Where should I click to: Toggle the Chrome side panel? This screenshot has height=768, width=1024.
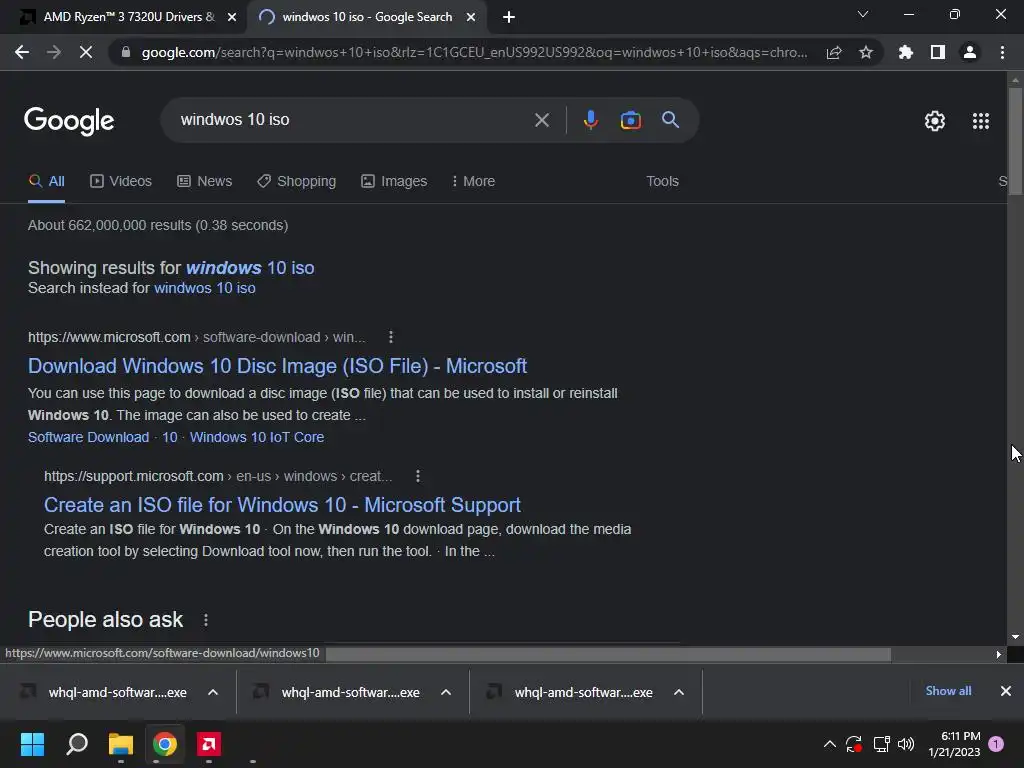[938, 52]
